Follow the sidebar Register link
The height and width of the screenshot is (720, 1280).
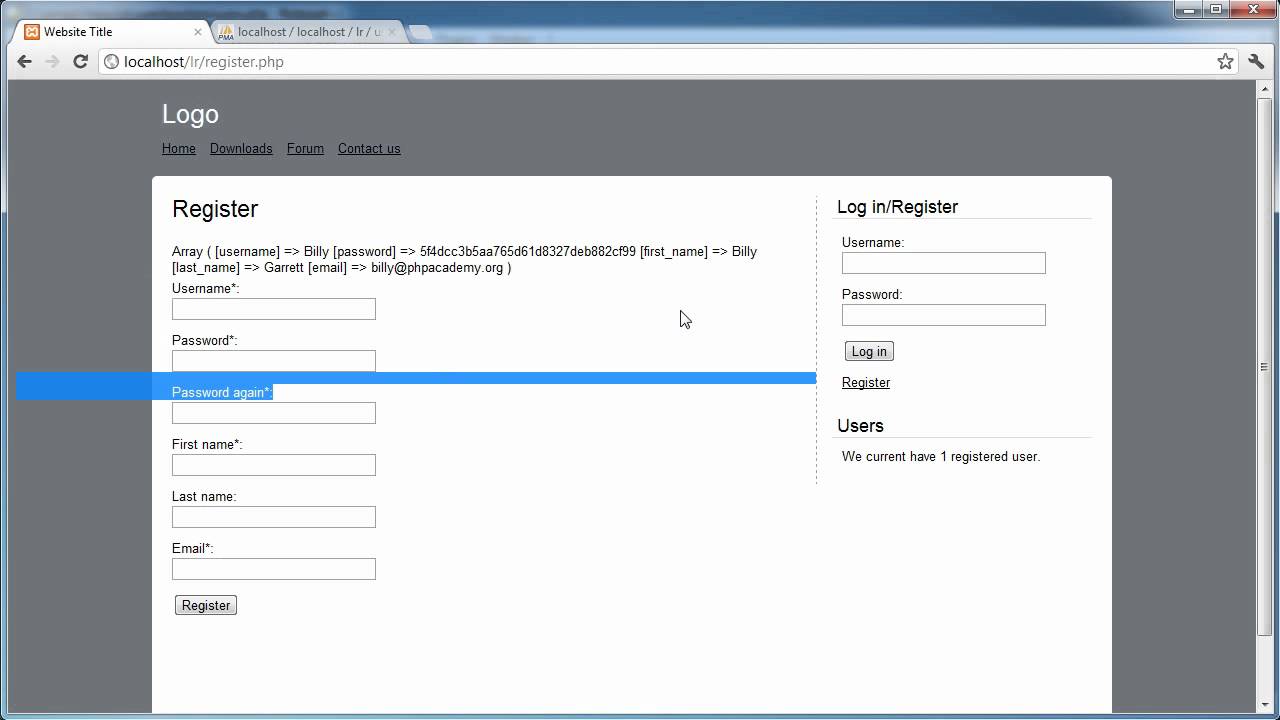(x=866, y=383)
